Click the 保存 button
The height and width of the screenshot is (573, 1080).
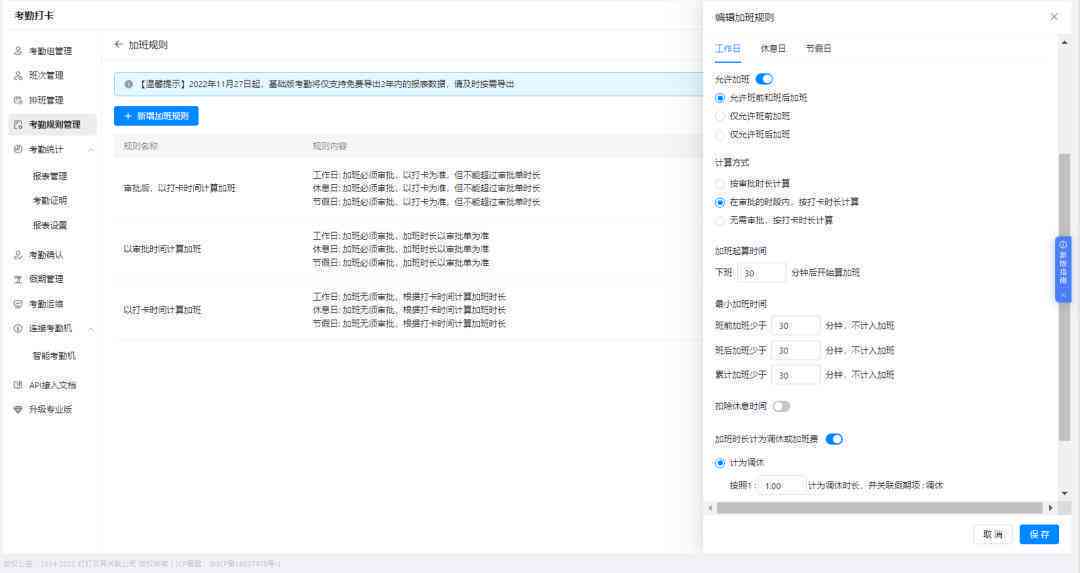tap(1039, 534)
